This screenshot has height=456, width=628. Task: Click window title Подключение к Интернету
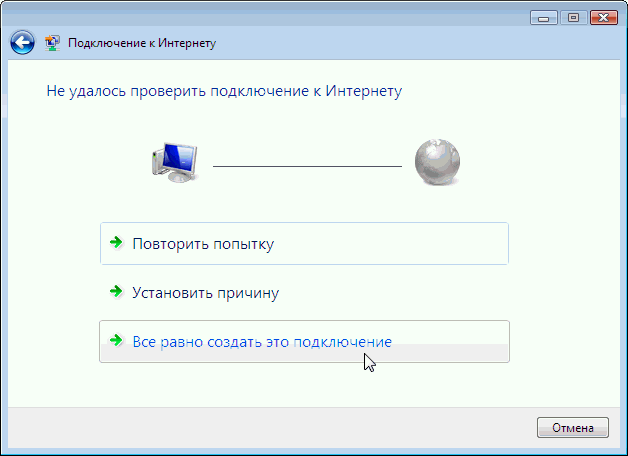(142, 43)
